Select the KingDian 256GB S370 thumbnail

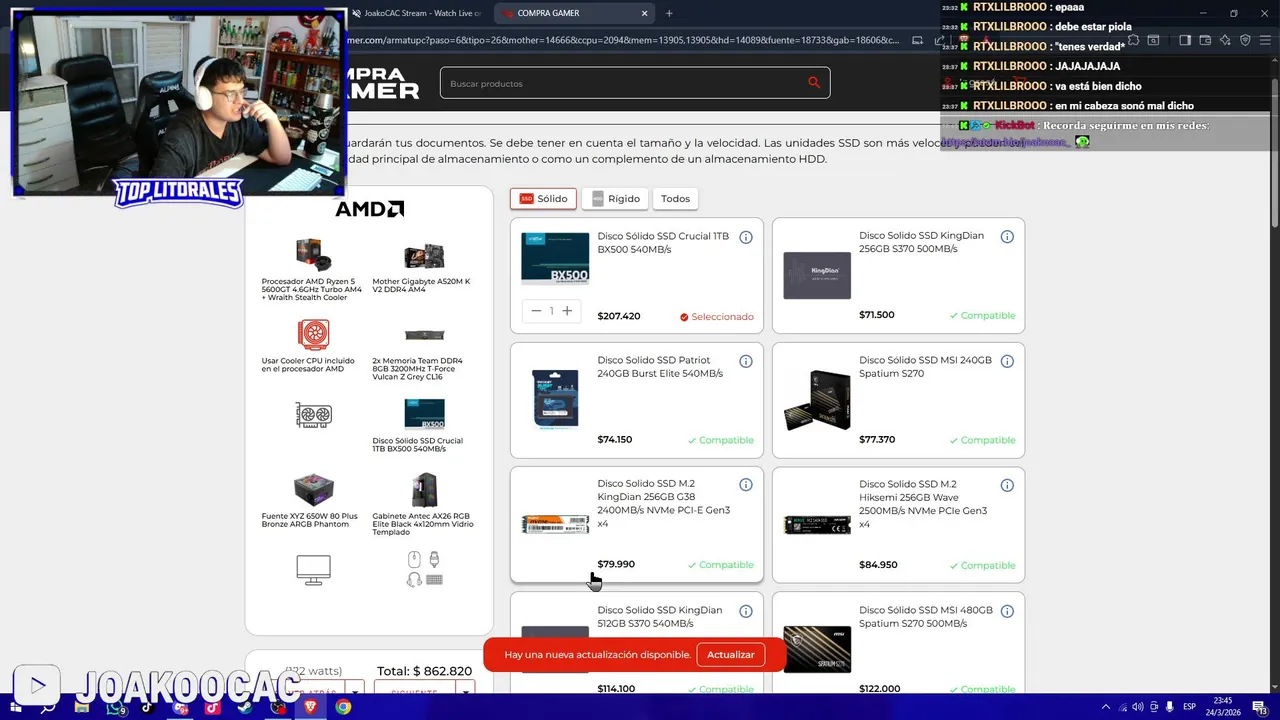point(817,276)
